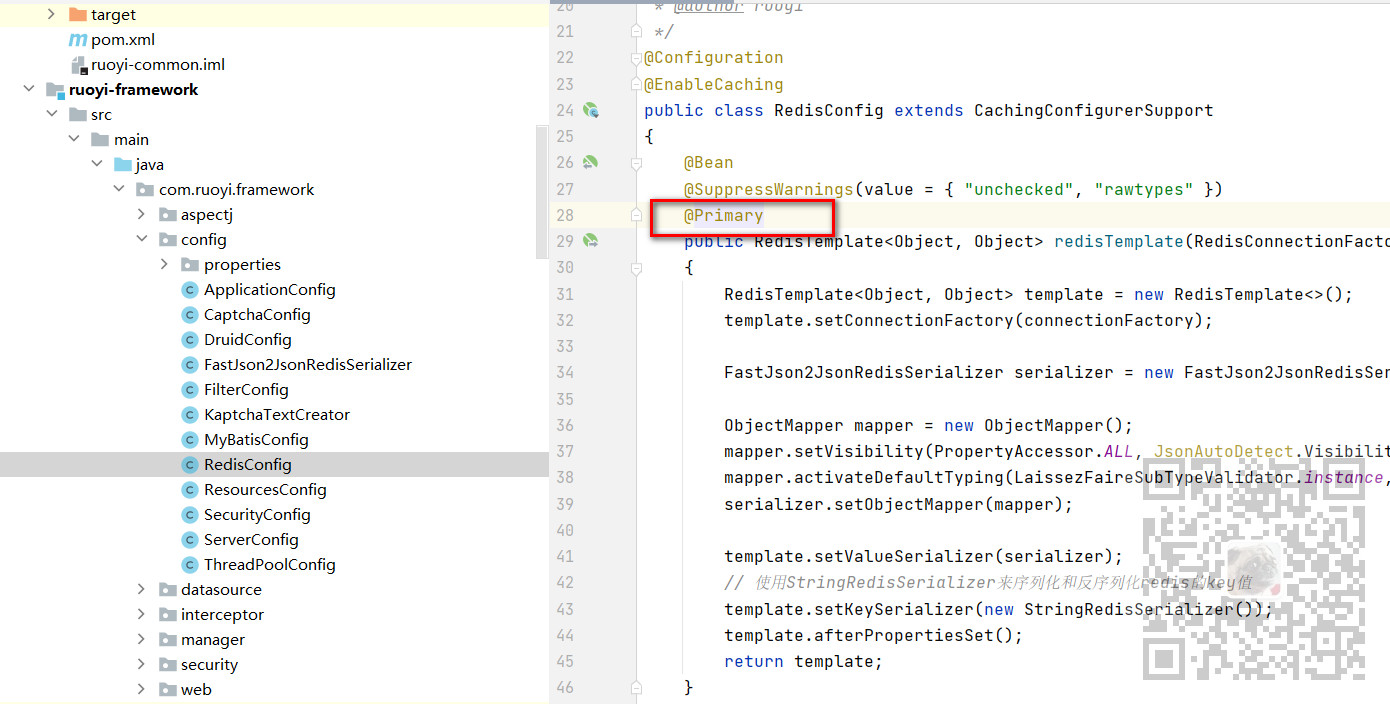This screenshot has width=1390, height=704.
Task: Toggle the fold marker at line 28
Action: point(636,215)
